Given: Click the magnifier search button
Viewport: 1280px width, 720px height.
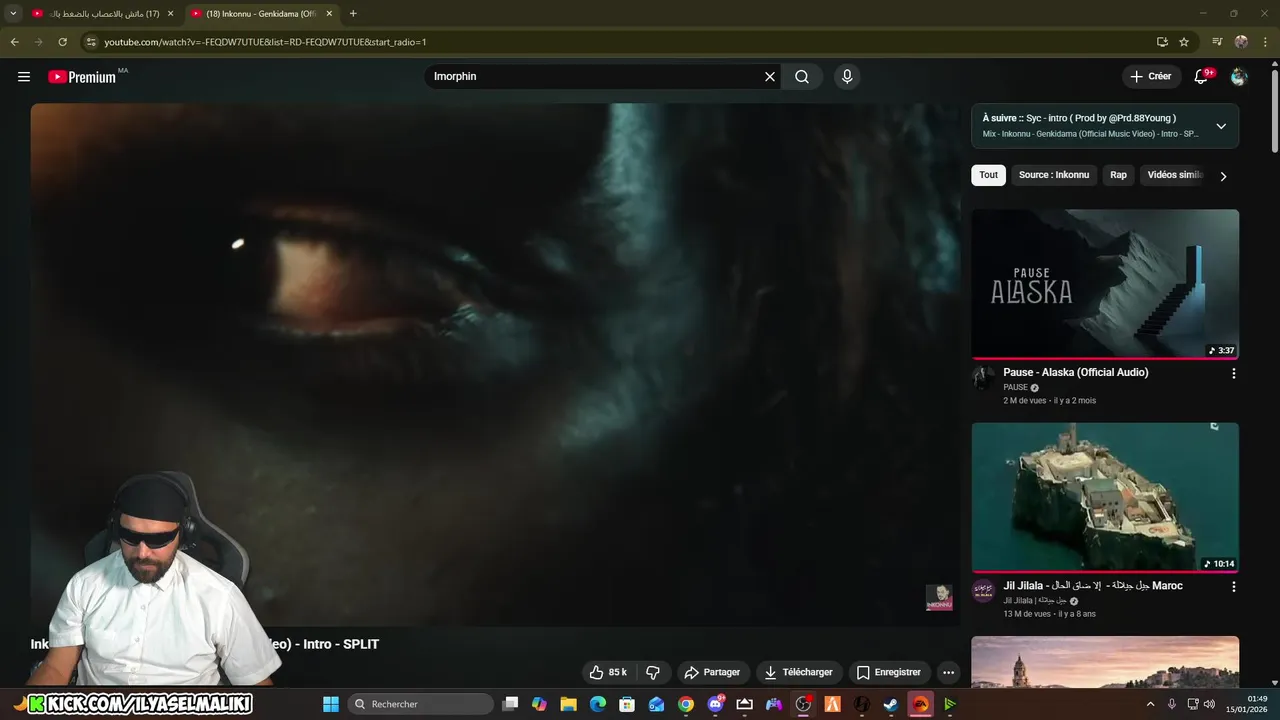Looking at the screenshot, I should (802, 77).
